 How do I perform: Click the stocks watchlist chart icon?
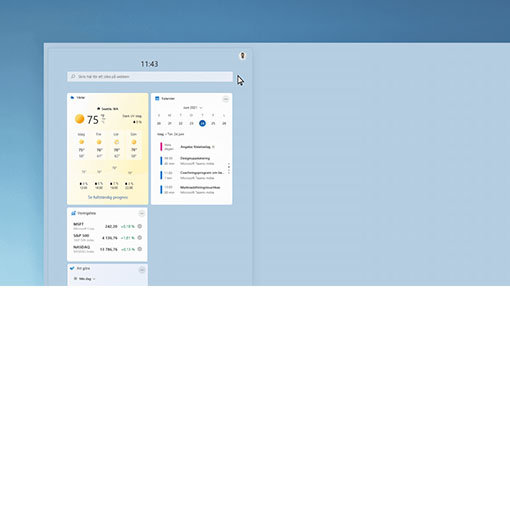[x=73, y=213]
